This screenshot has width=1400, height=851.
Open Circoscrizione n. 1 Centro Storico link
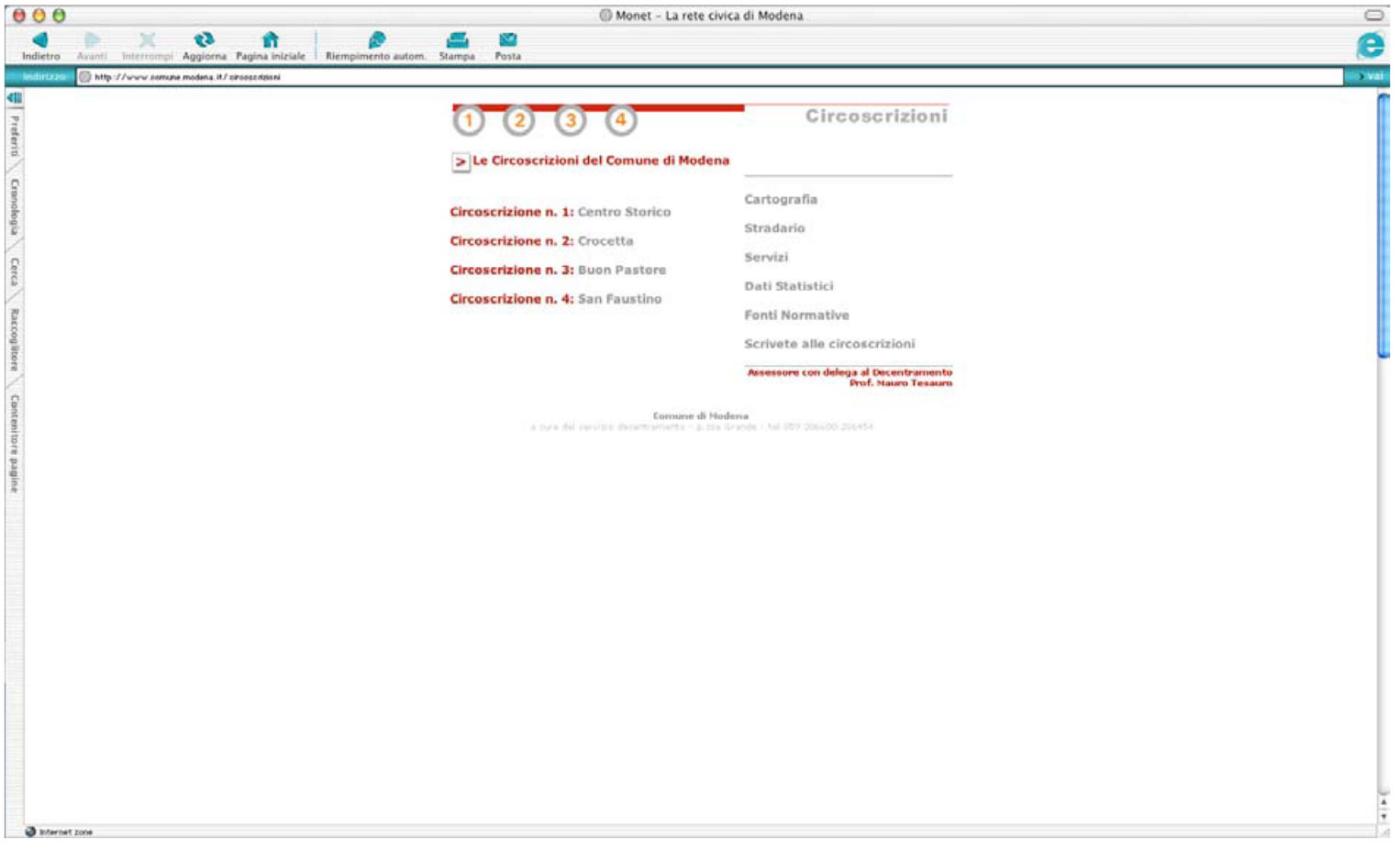tap(560, 212)
